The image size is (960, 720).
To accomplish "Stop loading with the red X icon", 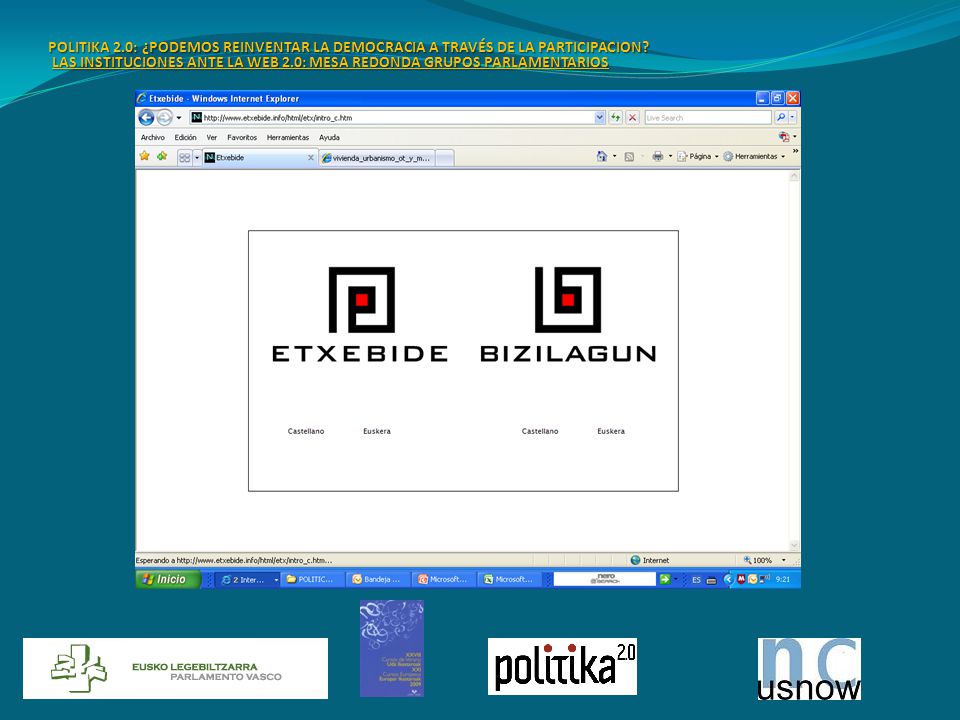I will click(x=632, y=118).
